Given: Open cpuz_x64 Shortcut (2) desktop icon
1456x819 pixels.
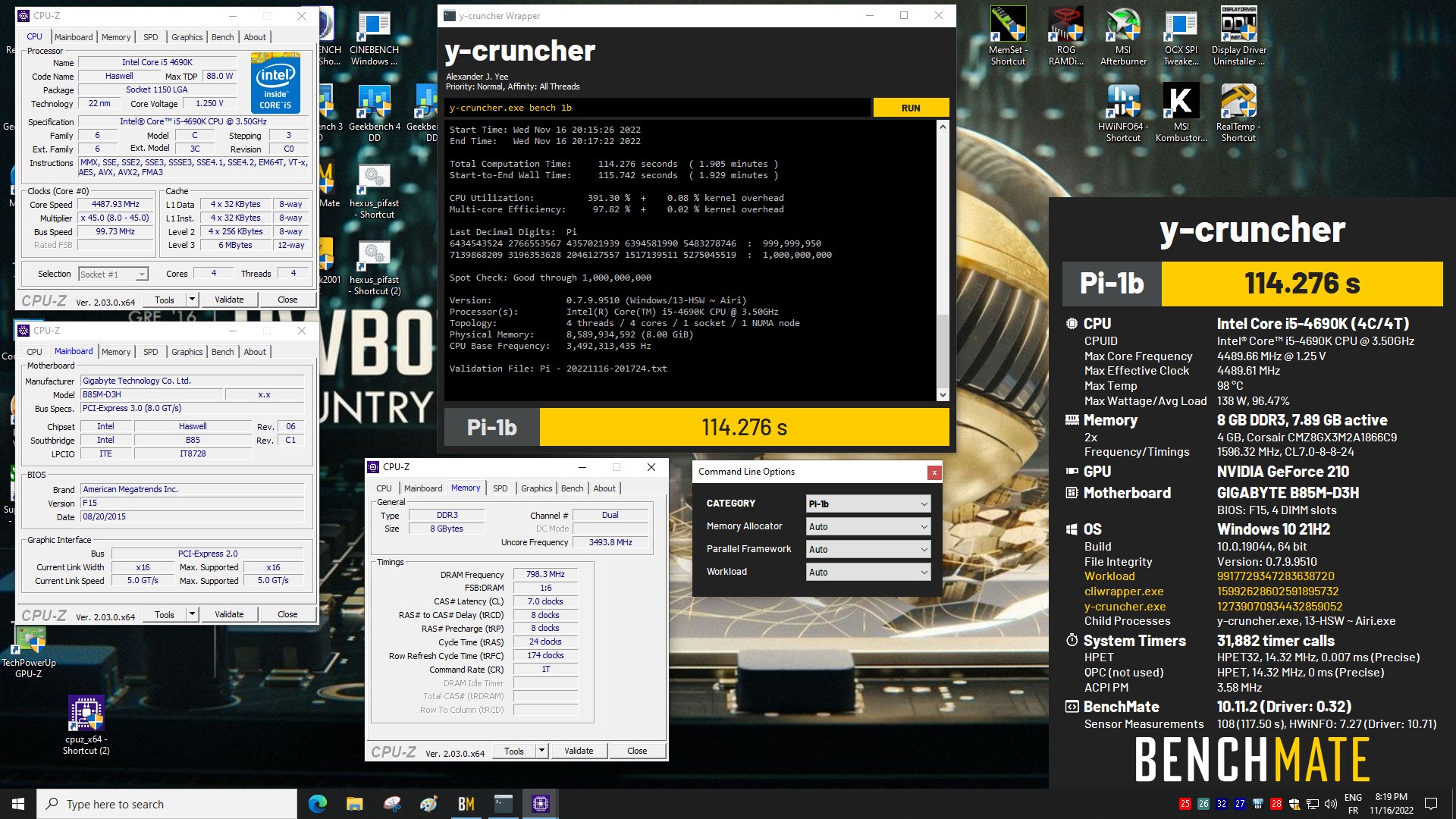Looking at the screenshot, I should [x=86, y=726].
